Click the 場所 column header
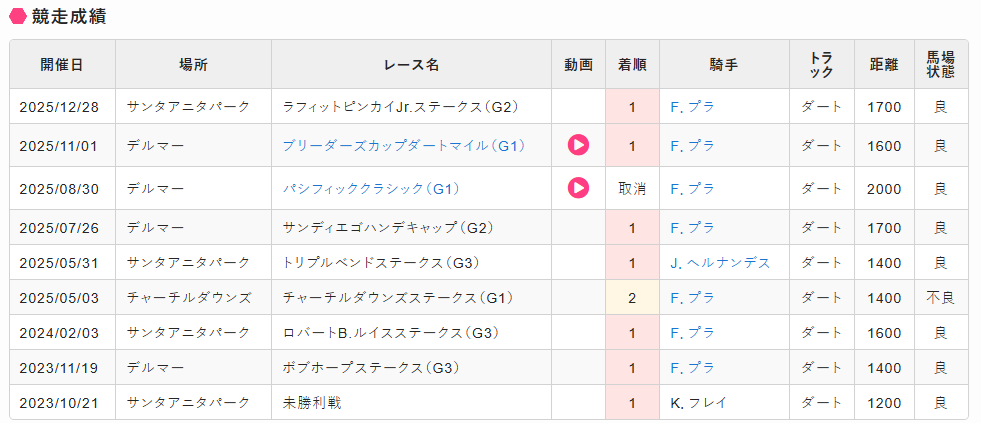 [193, 65]
